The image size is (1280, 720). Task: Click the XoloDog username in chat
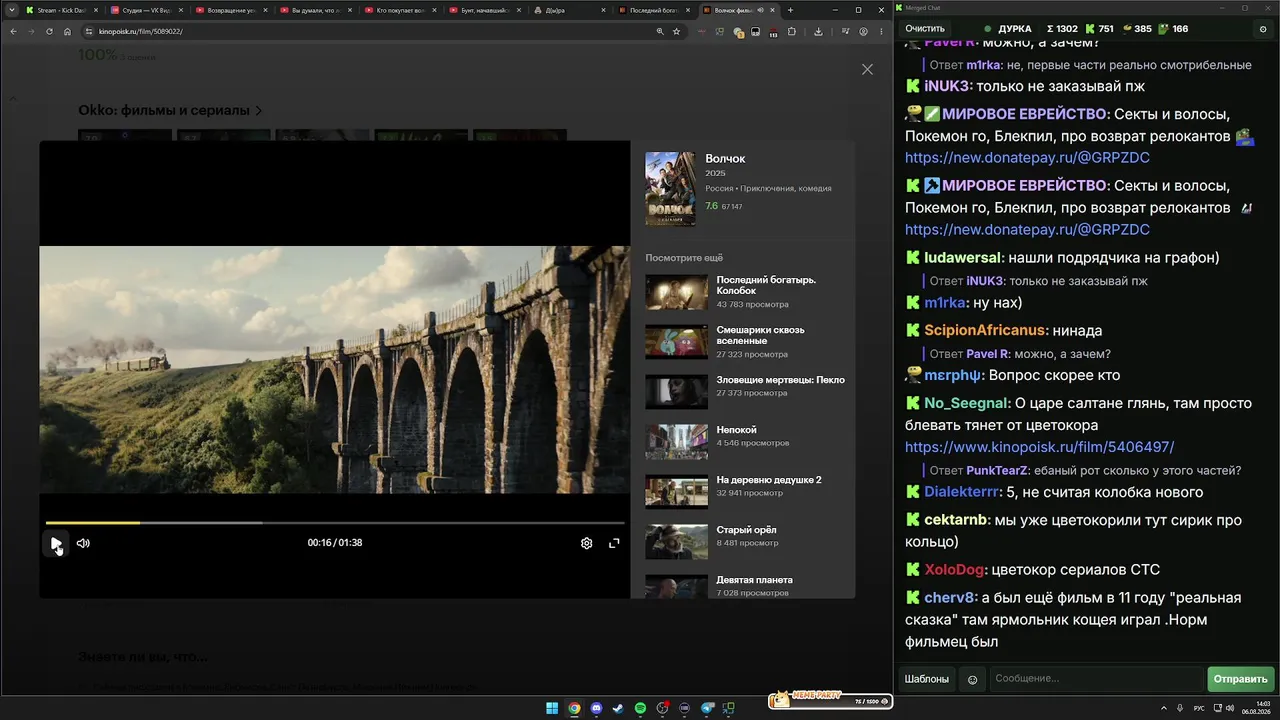pos(954,569)
